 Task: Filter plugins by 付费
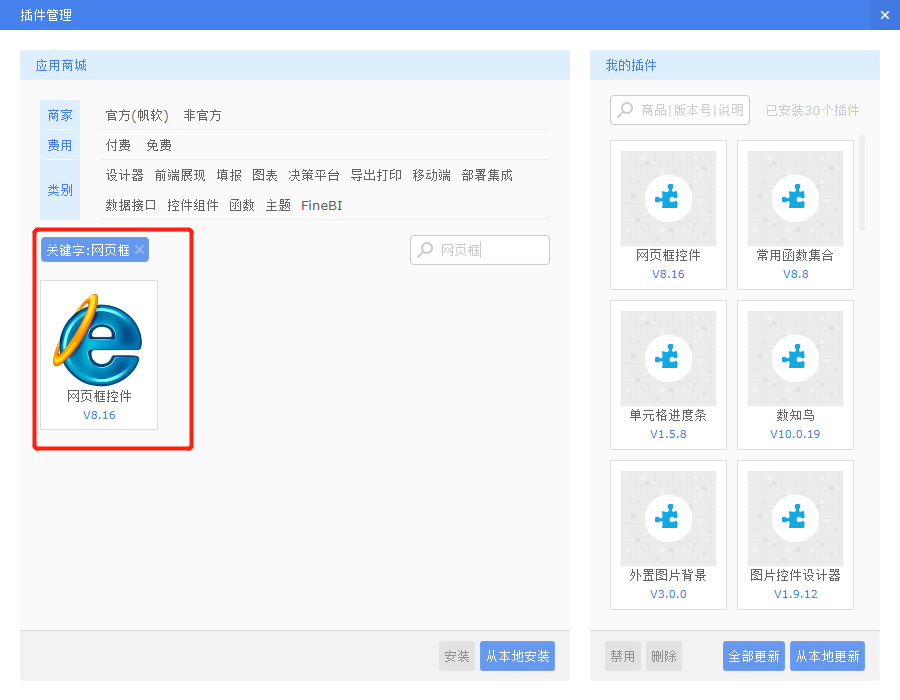118,145
